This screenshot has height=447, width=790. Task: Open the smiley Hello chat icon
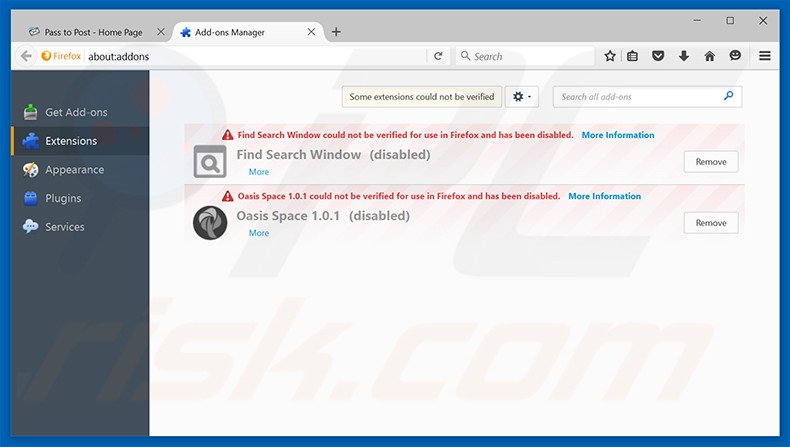tap(735, 55)
